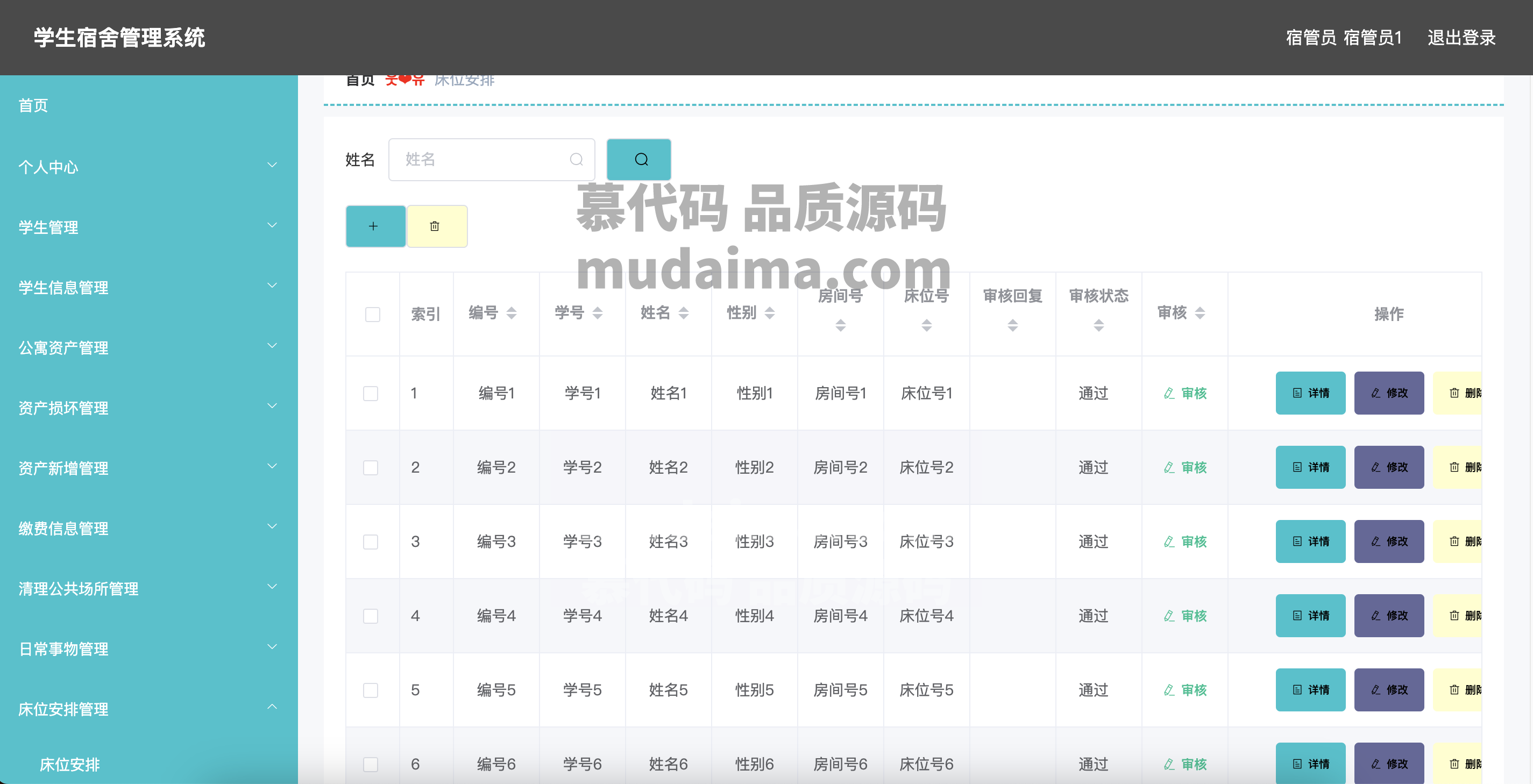This screenshot has width=1533, height=784.
Task: Click 床位号6 table cell
Action: click(926, 764)
